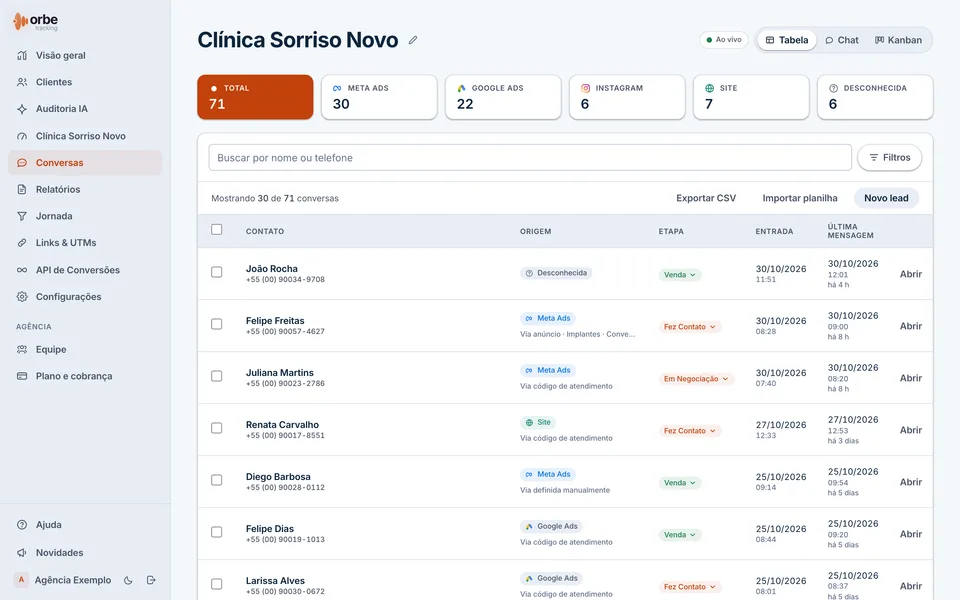Select Renata Carvalho row checkbox

pos(217,428)
